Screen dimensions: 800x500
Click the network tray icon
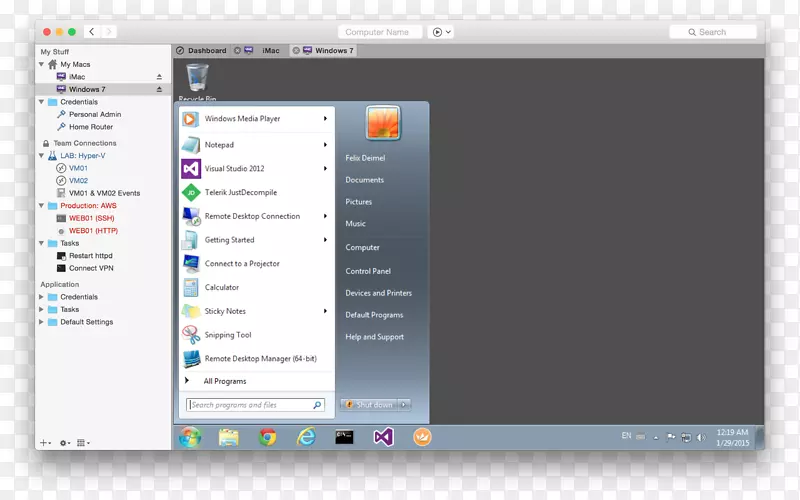pyautogui.click(x=686, y=437)
